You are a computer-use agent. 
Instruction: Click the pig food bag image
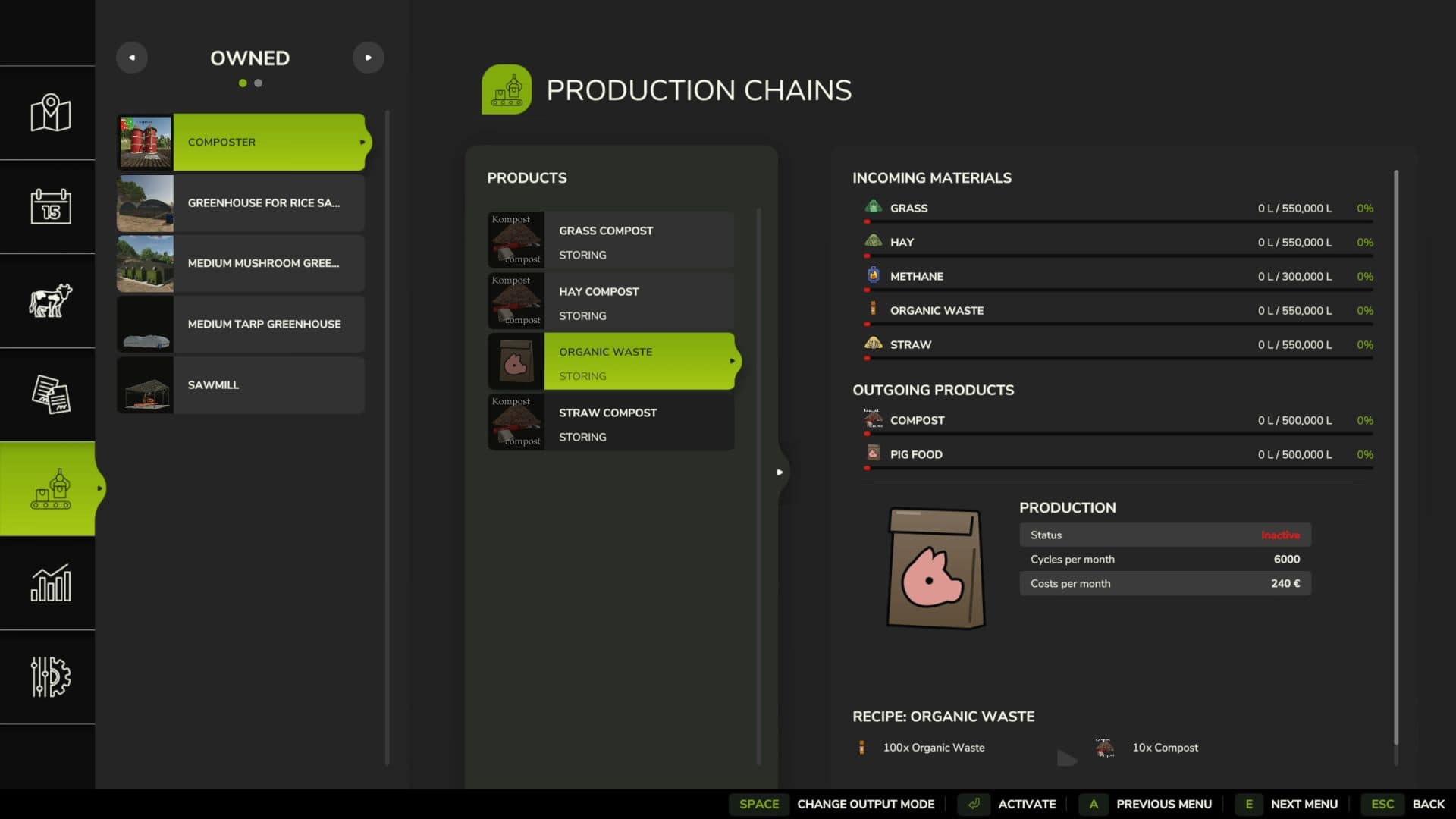click(x=935, y=569)
